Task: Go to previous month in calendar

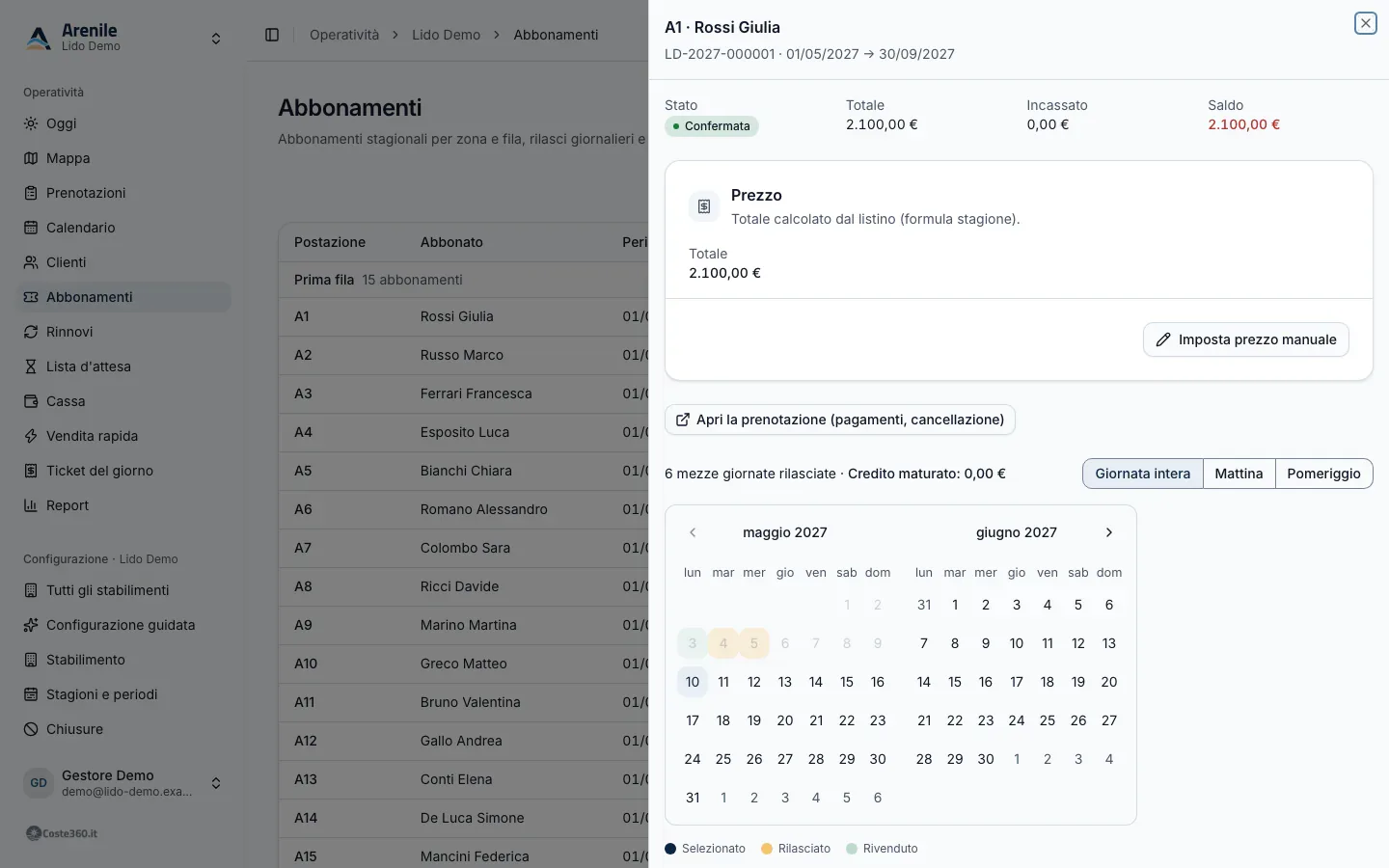Action: [x=693, y=532]
